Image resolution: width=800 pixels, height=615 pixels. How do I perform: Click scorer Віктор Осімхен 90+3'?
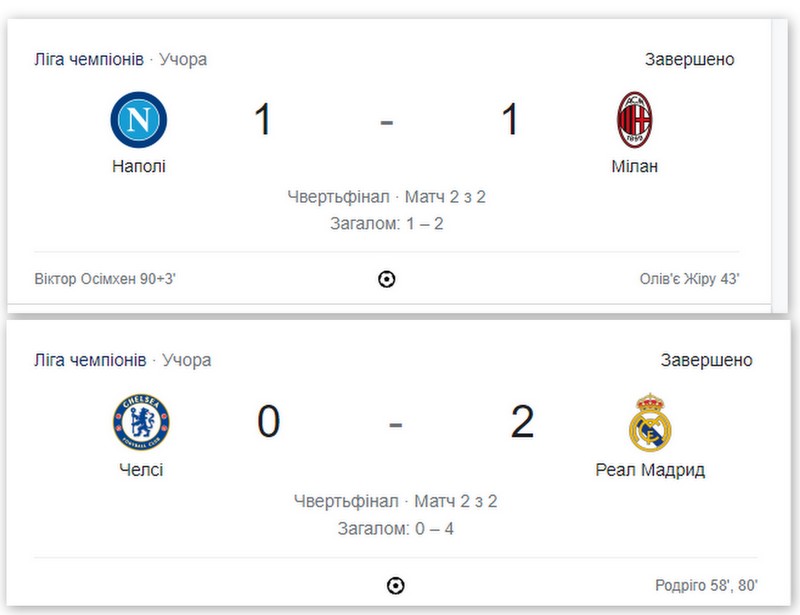[105, 279]
